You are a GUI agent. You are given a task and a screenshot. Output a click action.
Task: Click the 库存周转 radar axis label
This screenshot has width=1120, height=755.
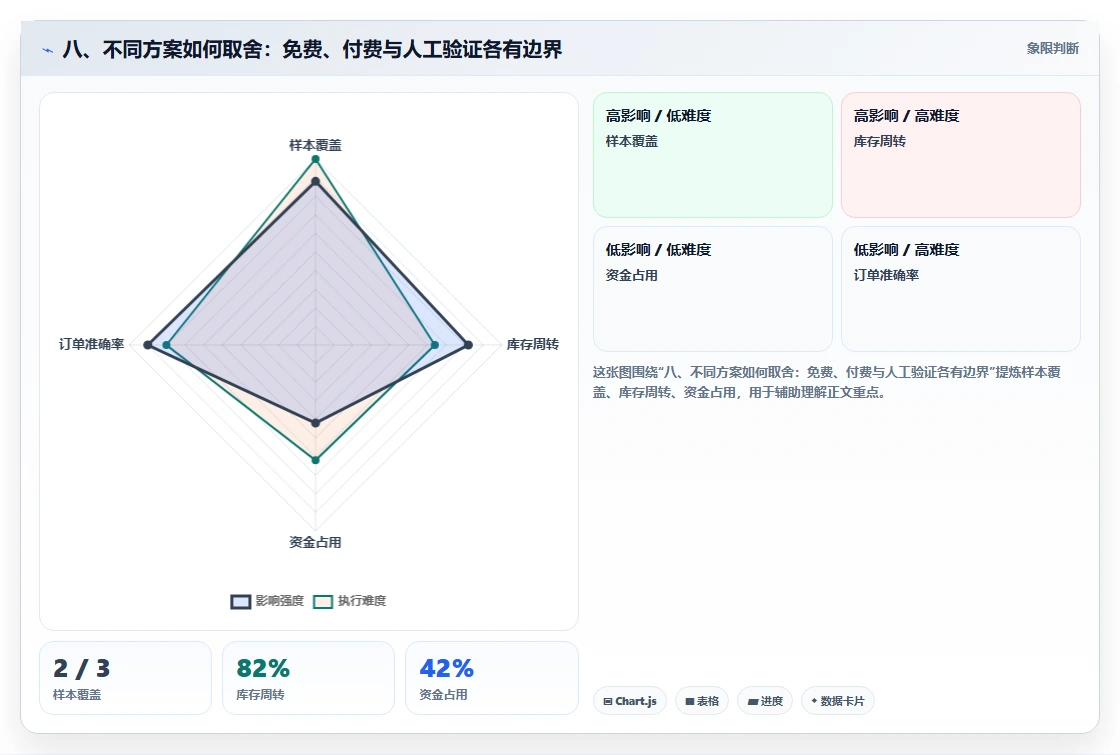[x=532, y=344]
